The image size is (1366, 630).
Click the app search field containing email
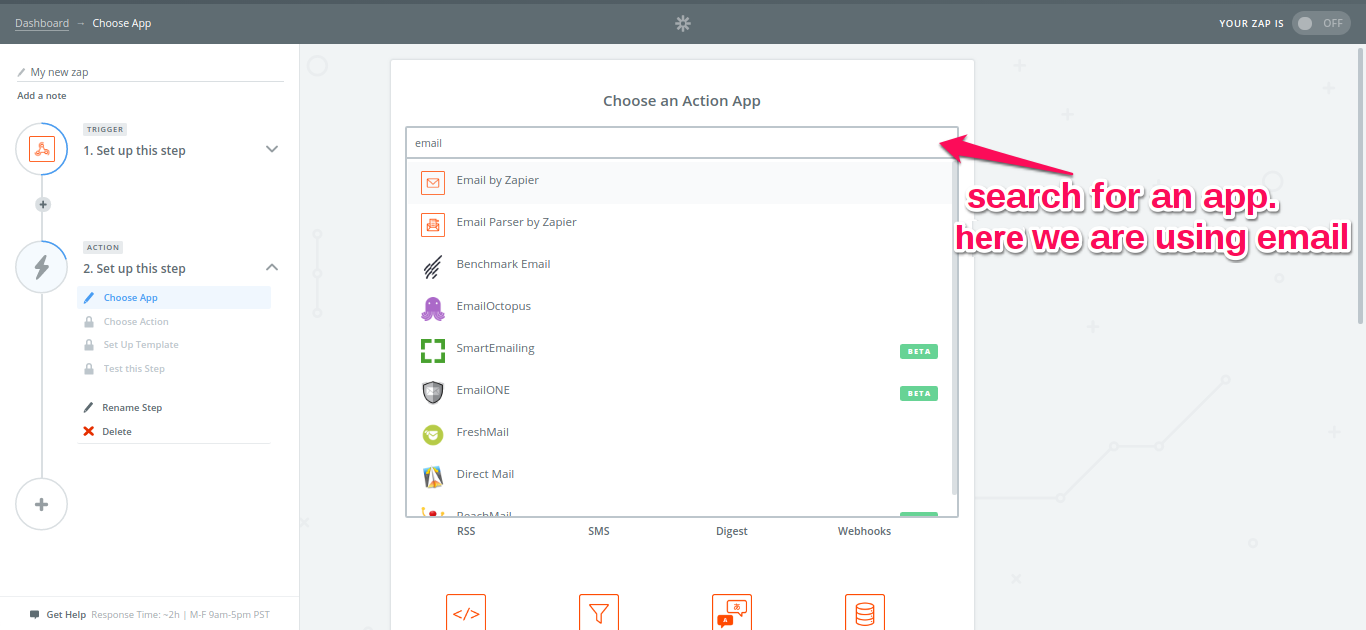pos(682,143)
